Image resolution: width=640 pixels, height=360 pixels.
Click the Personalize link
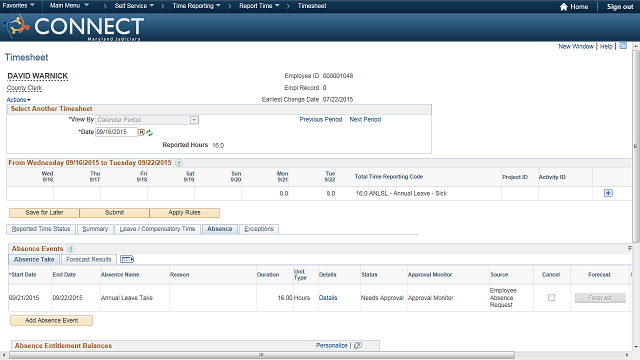pos(332,345)
